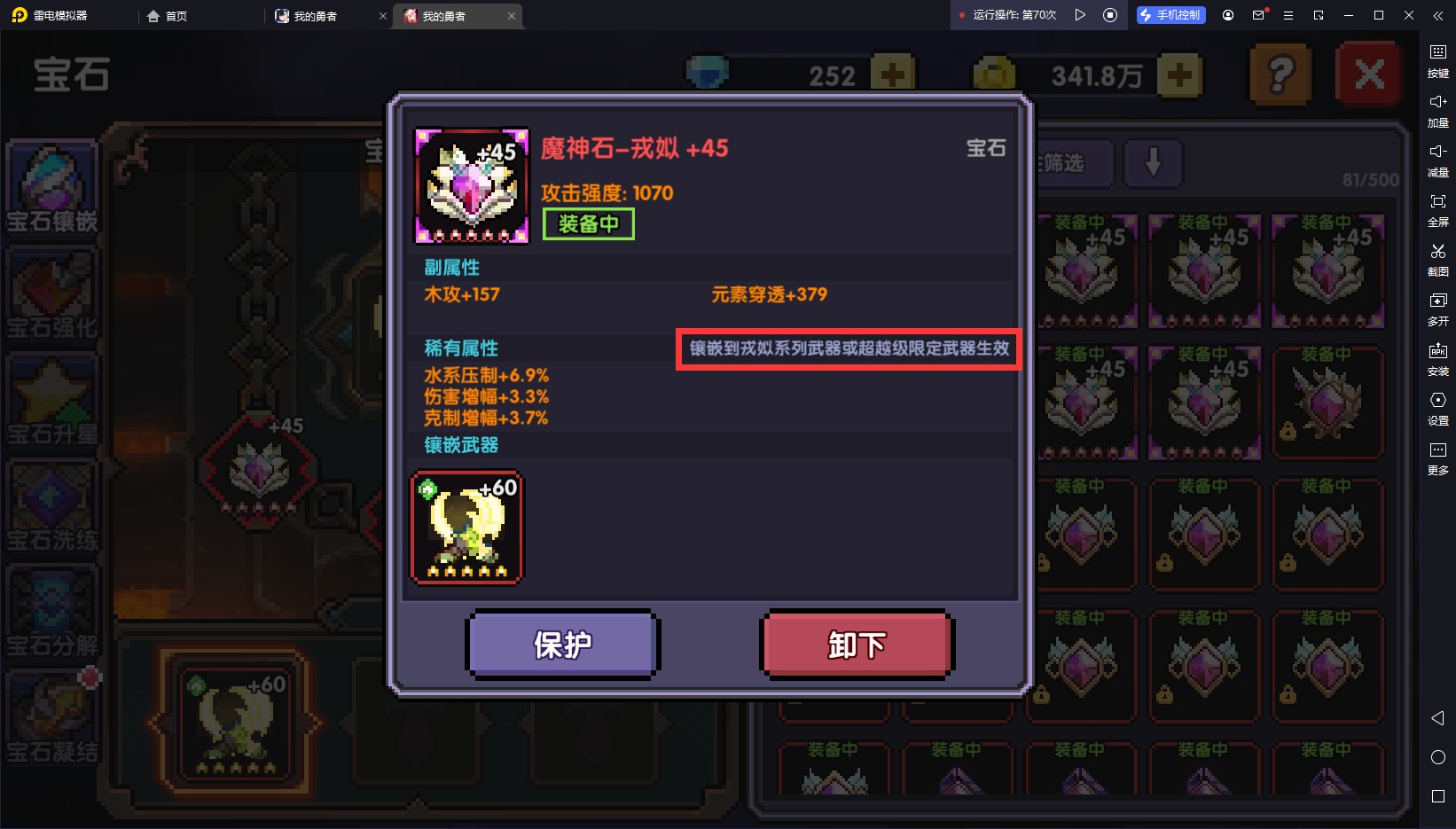Click the 安装 APK install icon
The image size is (1456, 829).
1437,358
